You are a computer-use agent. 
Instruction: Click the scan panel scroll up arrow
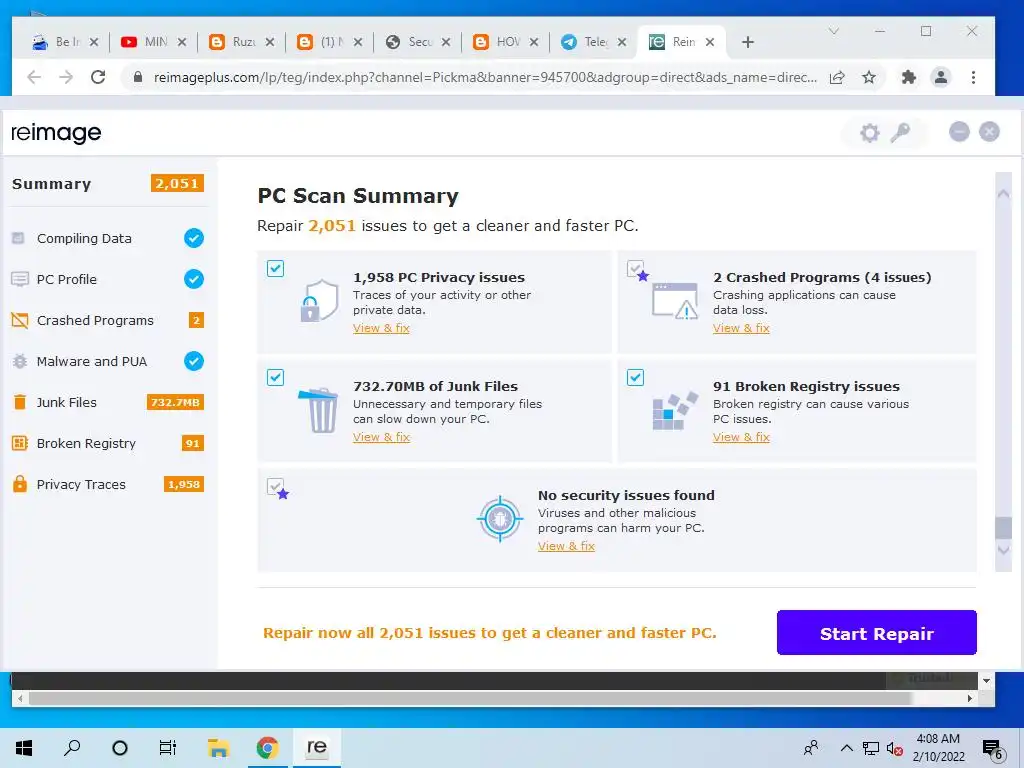1003,194
